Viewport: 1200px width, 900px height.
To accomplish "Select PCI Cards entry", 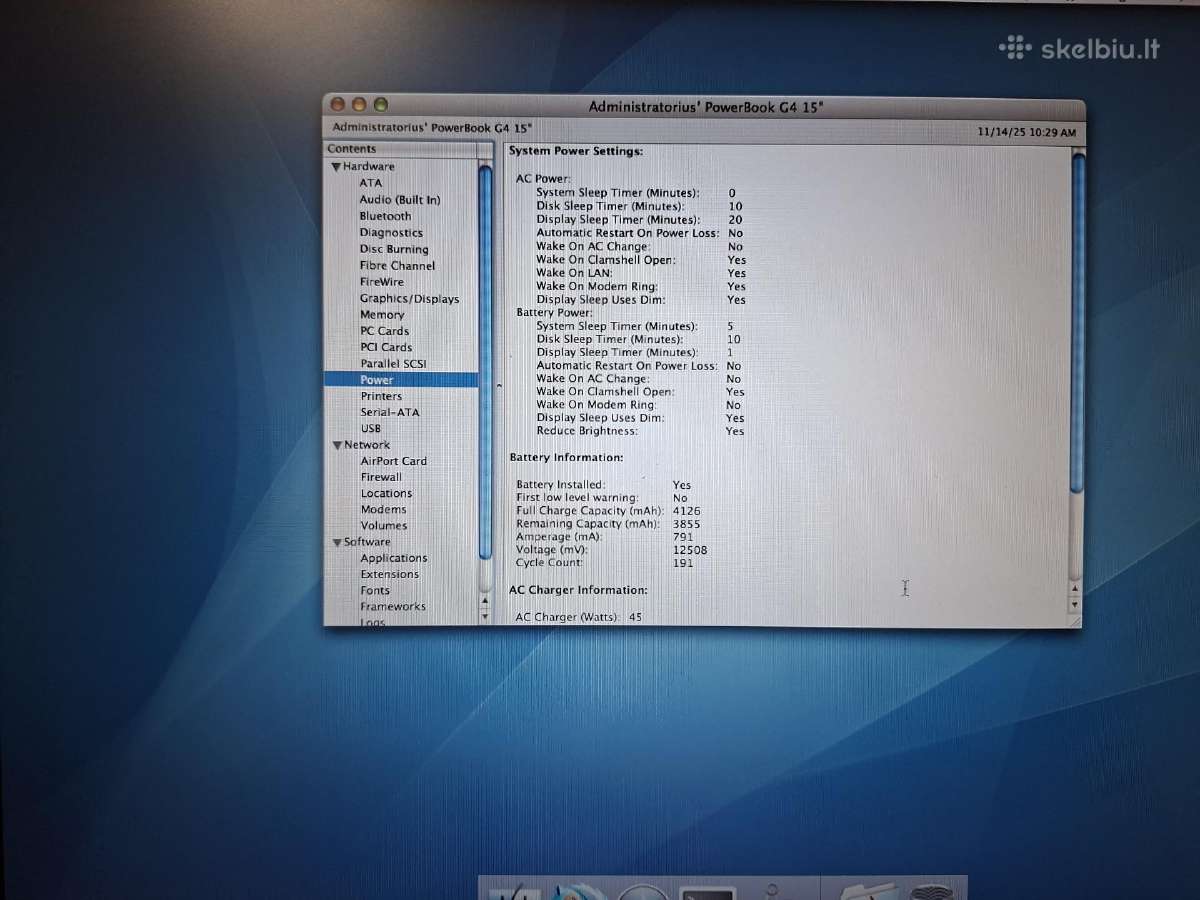I will [386, 347].
